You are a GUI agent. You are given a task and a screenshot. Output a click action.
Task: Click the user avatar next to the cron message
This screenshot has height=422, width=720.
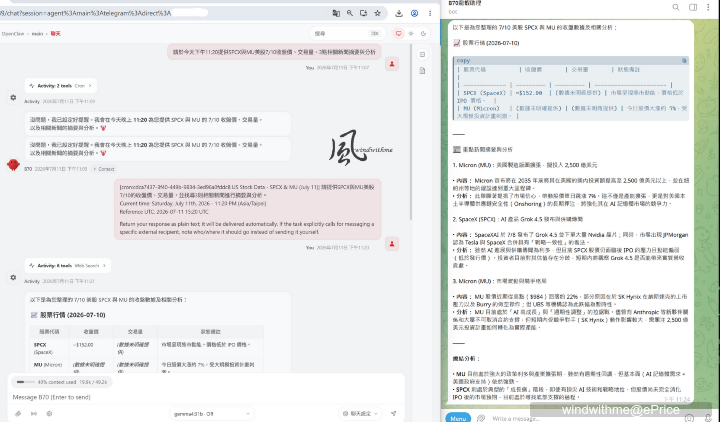point(392,244)
